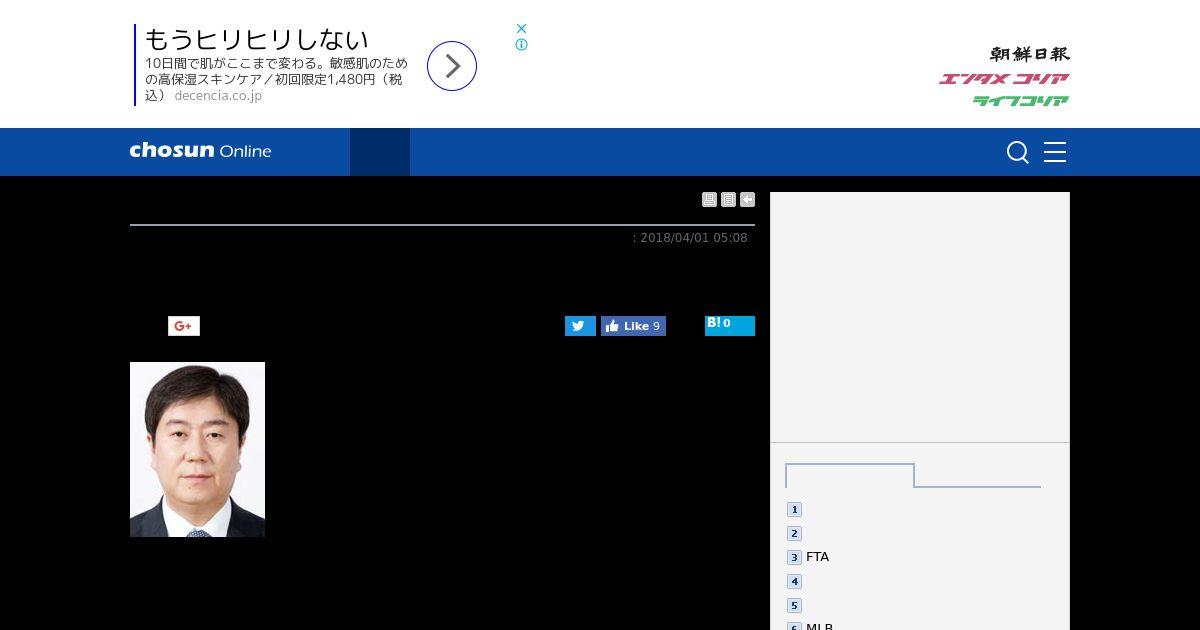The width and height of the screenshot is (1200, 630).
Task: Share article on Google Plus
Action: 184,326
